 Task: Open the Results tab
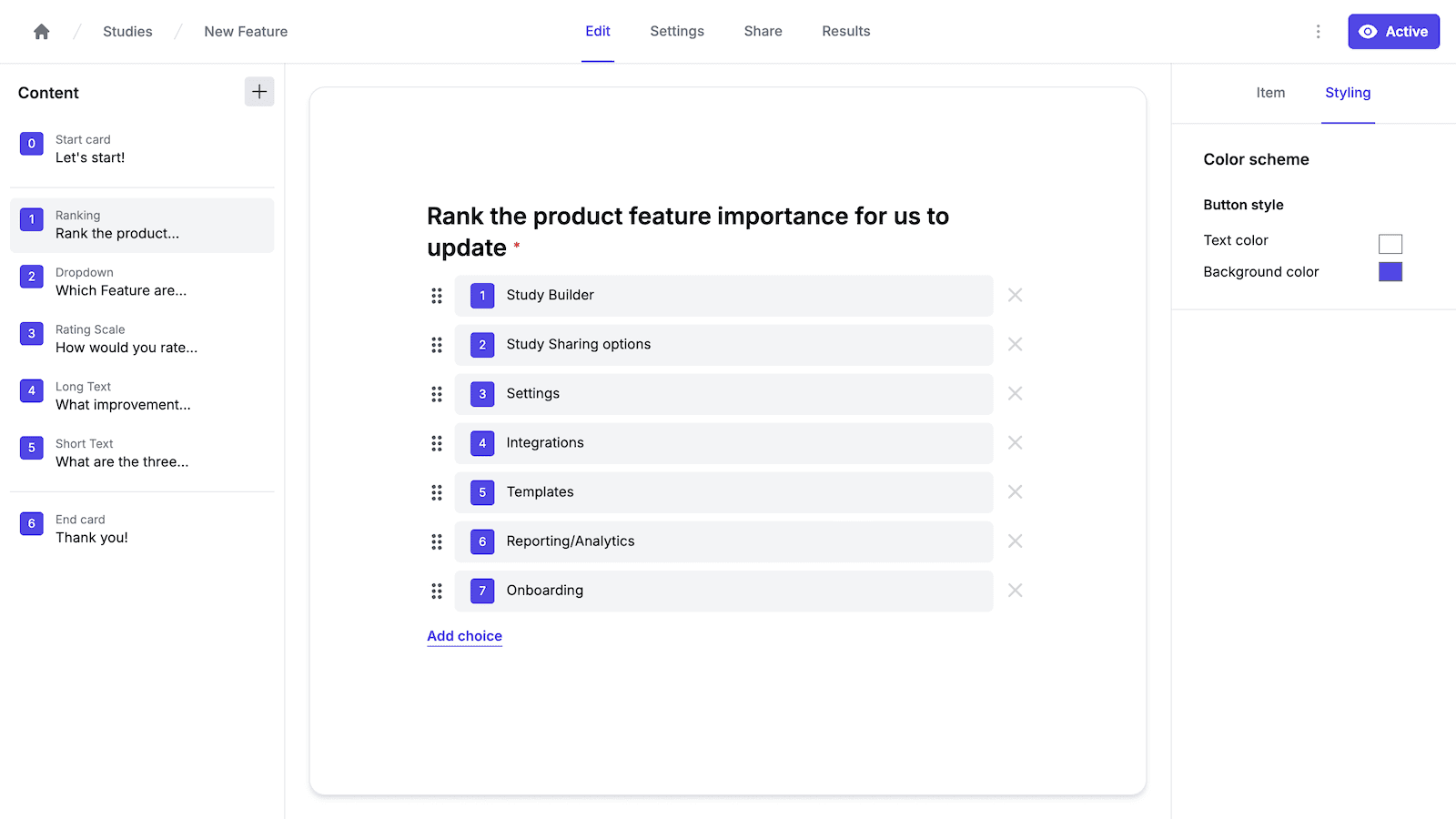point(845,32)
